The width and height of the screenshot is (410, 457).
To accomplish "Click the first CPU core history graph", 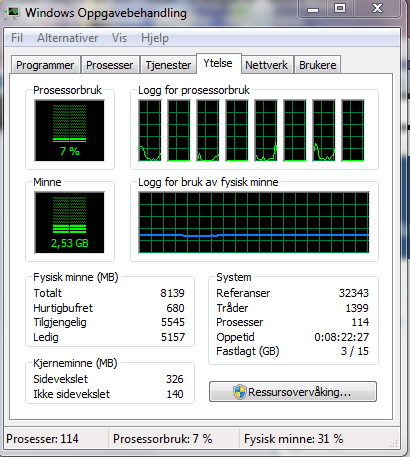I will click(x=150, y=131).
